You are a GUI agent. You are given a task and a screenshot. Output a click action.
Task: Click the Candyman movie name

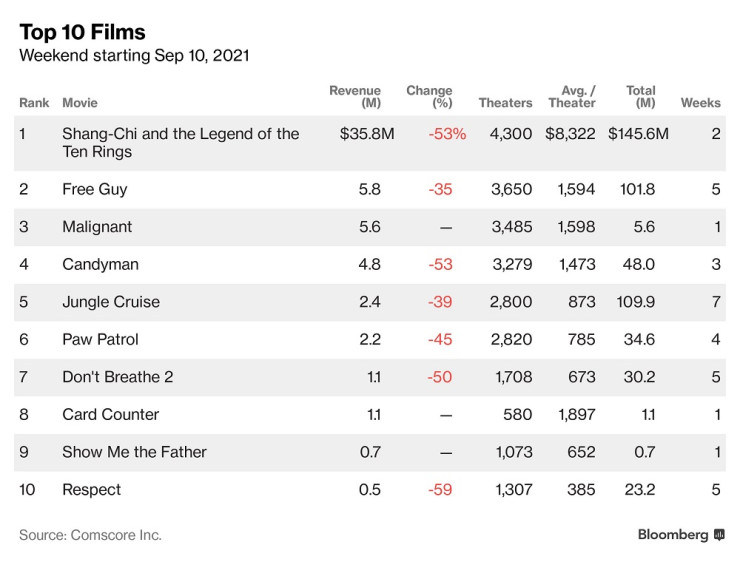coord(100,265)
